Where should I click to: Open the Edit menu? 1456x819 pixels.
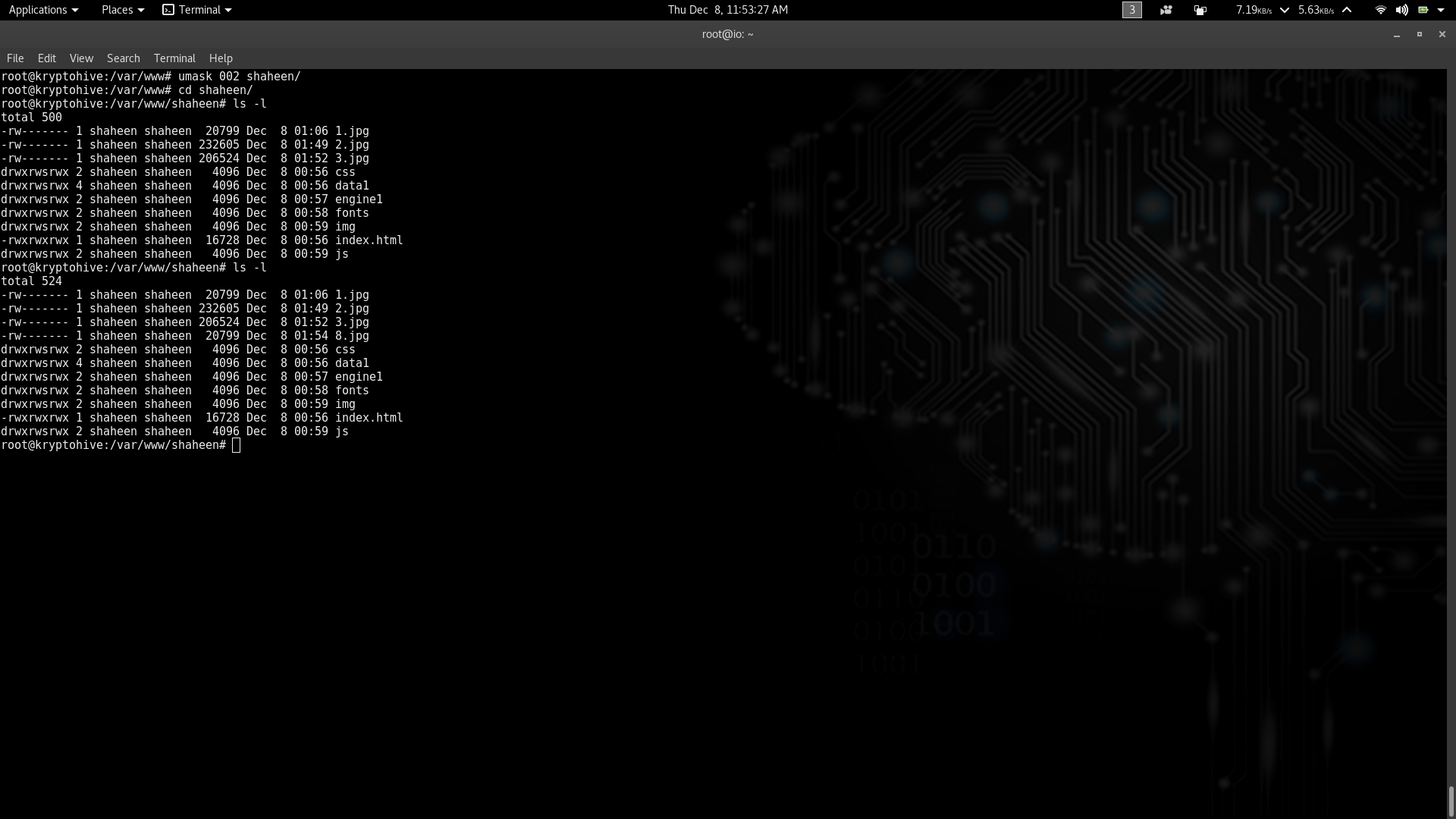[x=47, y=58]
